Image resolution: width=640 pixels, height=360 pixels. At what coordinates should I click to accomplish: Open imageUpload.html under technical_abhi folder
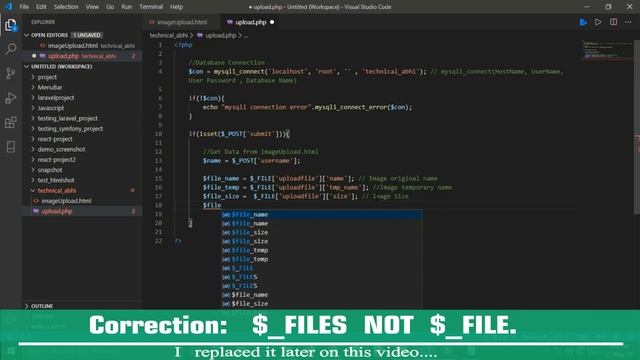point(66,201)
